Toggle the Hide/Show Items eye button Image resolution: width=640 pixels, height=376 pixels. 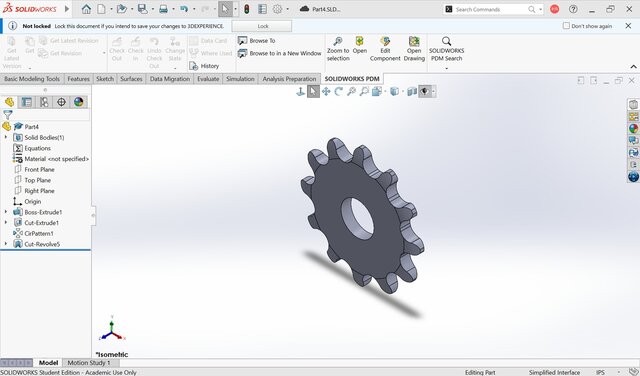(424, 91)
